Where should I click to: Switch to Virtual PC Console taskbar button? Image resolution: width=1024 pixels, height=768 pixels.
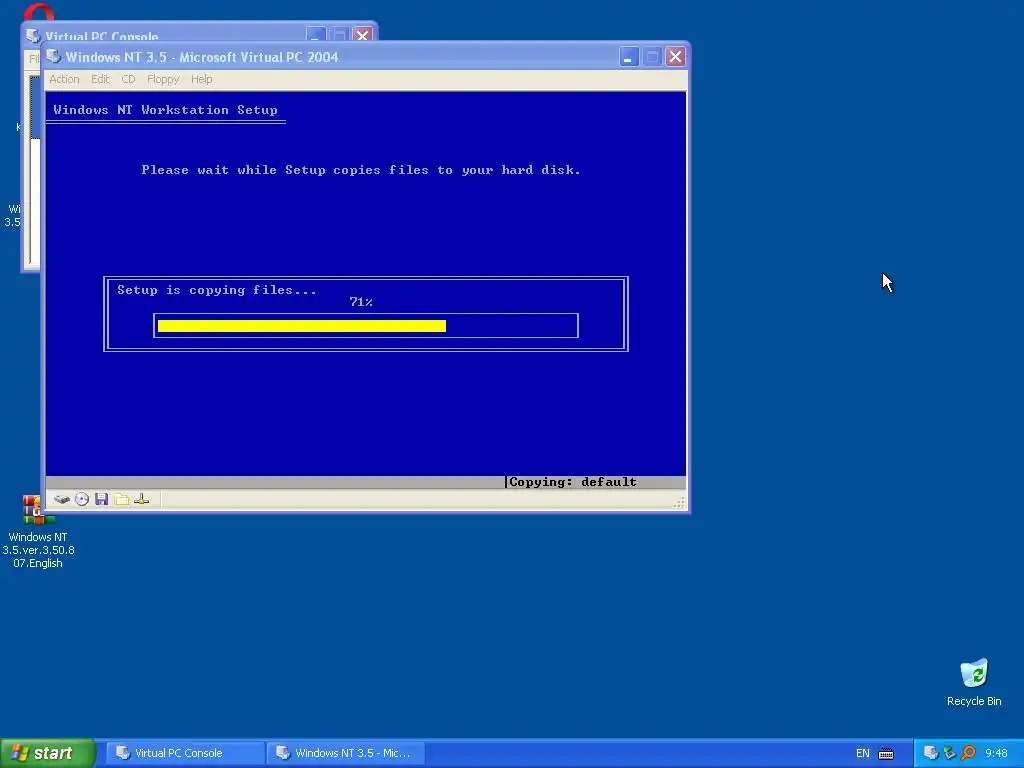(x=185, y=753)
